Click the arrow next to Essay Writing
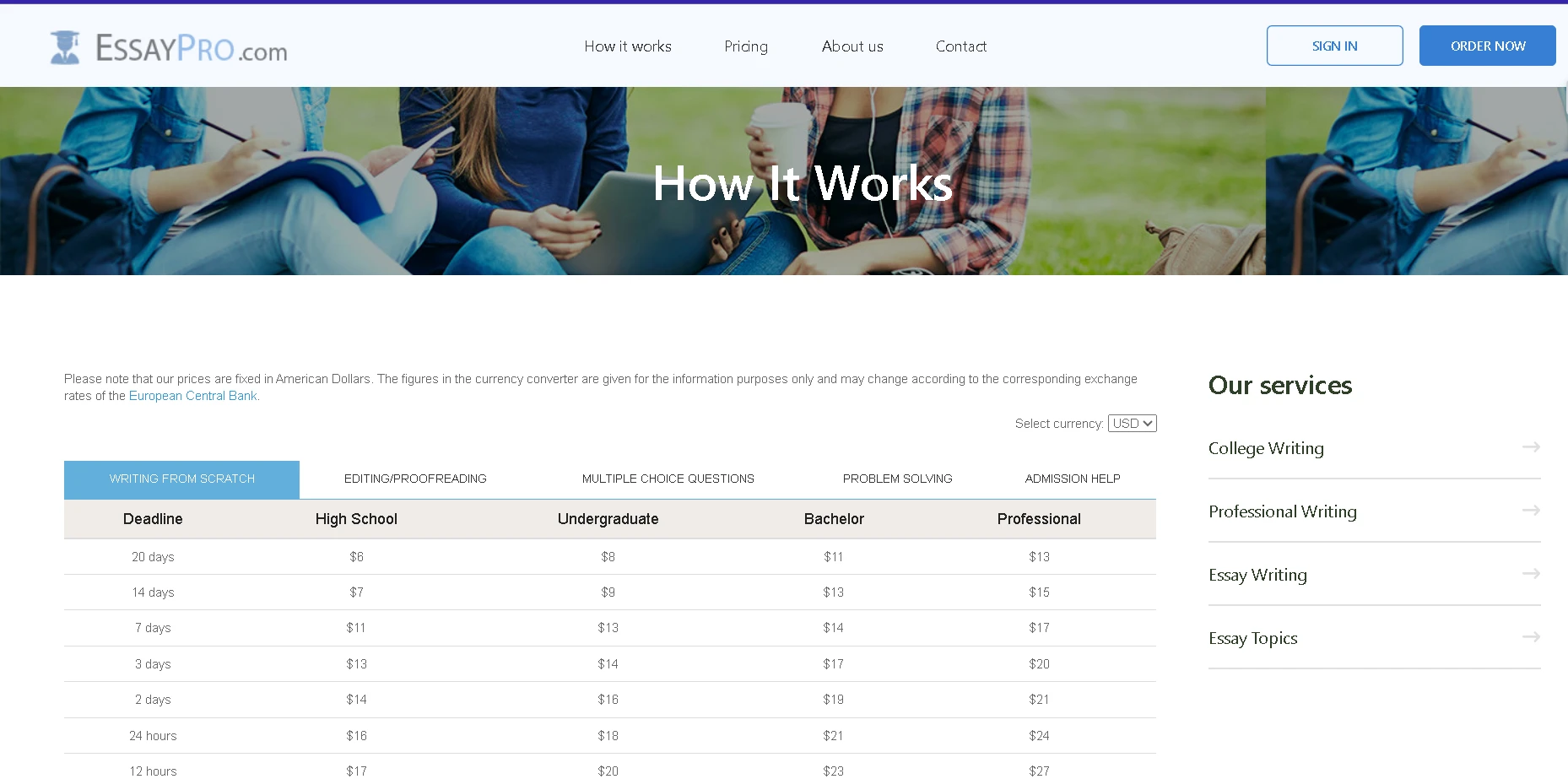Screen dimensions: 1568x779 coord(1531,574)
